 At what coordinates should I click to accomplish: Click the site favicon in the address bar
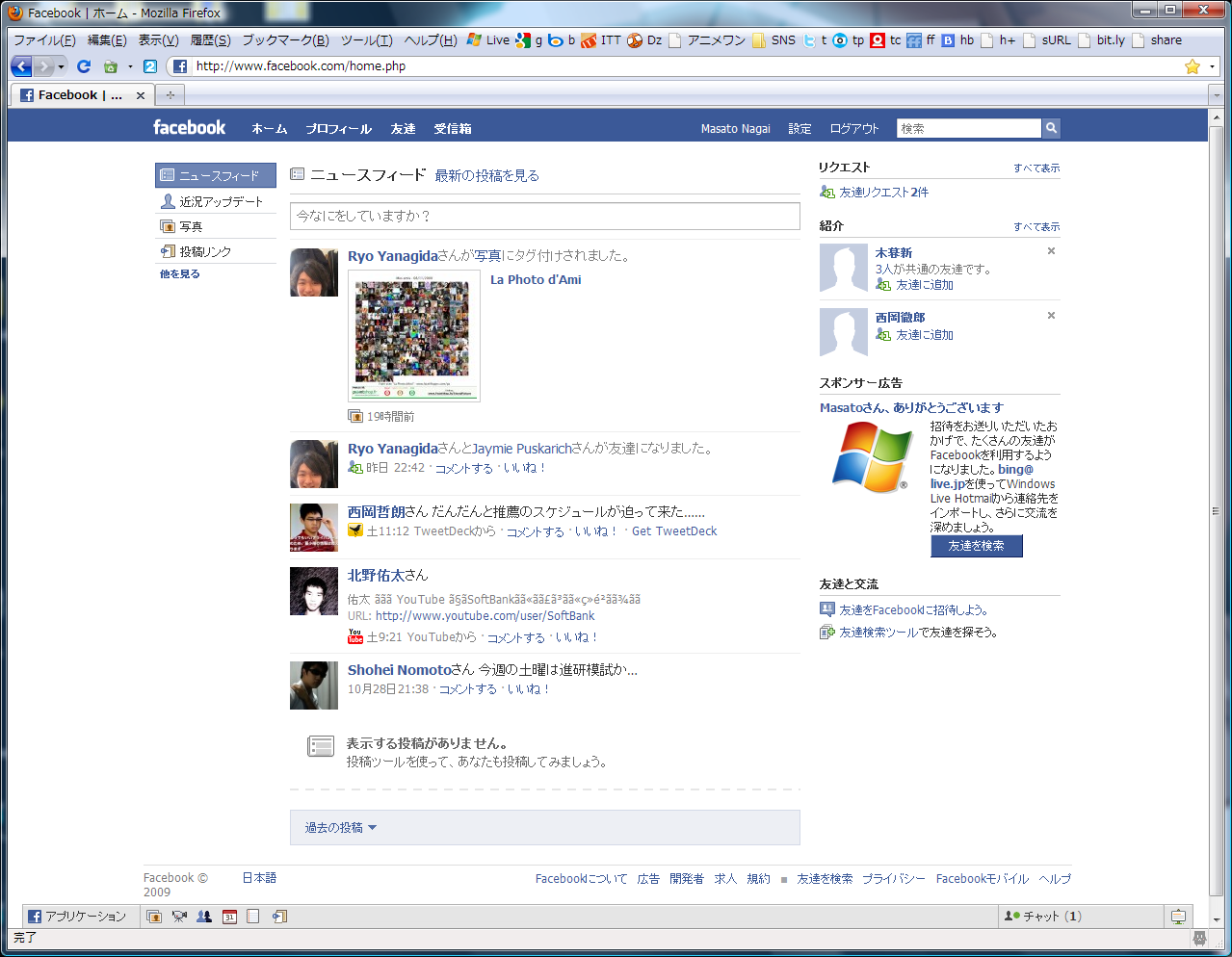click(180, 66)
